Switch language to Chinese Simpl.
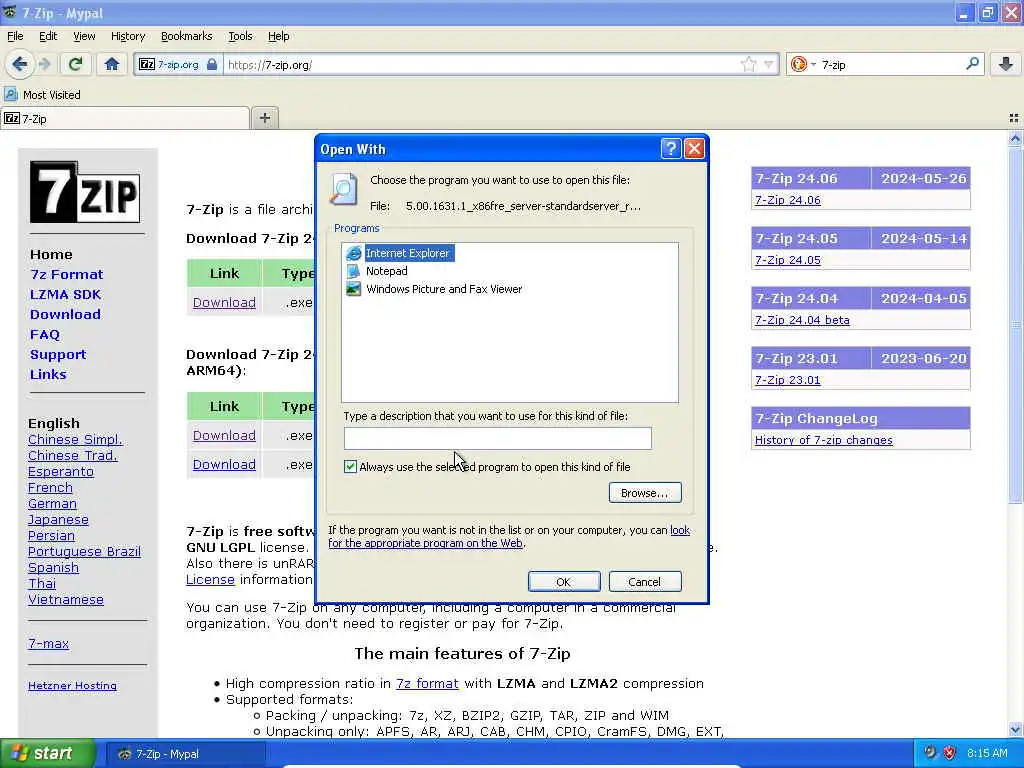 (75, 440)
